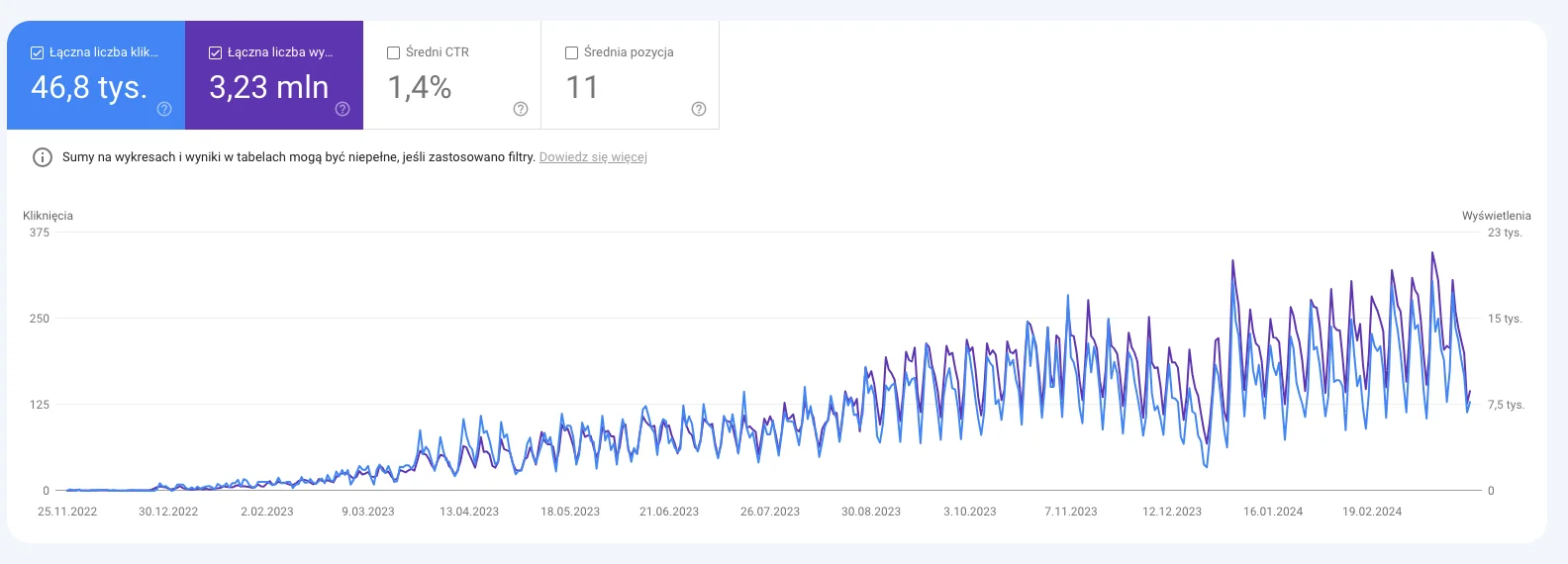Click help icon in total impressions card

343,109
